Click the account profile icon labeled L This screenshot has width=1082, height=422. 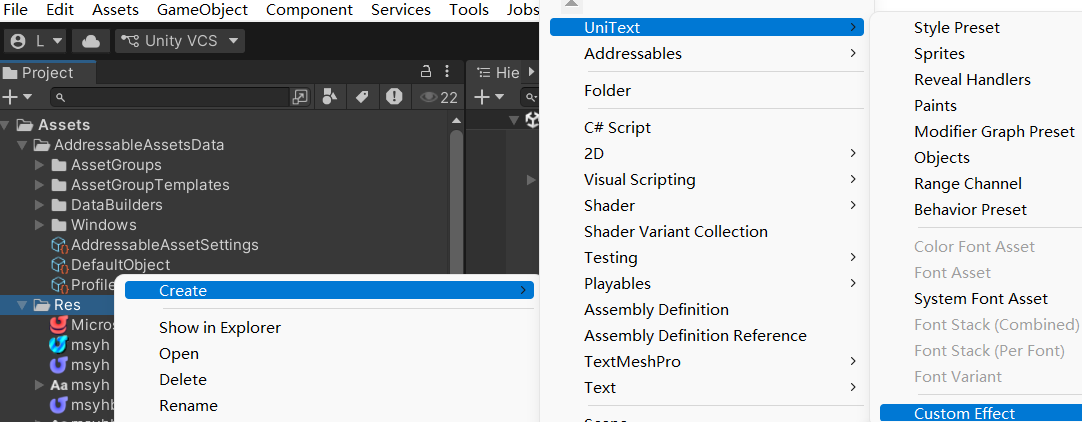36,41
